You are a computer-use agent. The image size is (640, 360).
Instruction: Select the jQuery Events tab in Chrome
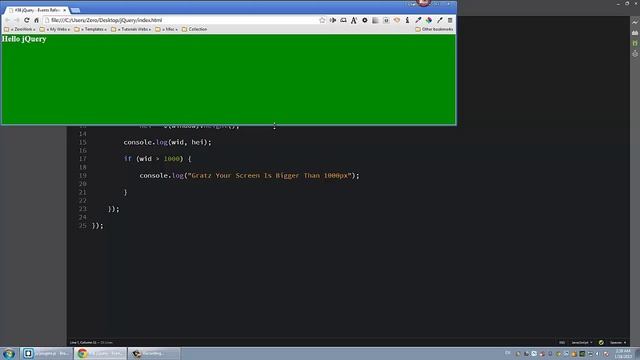click(x=36, y=10)
